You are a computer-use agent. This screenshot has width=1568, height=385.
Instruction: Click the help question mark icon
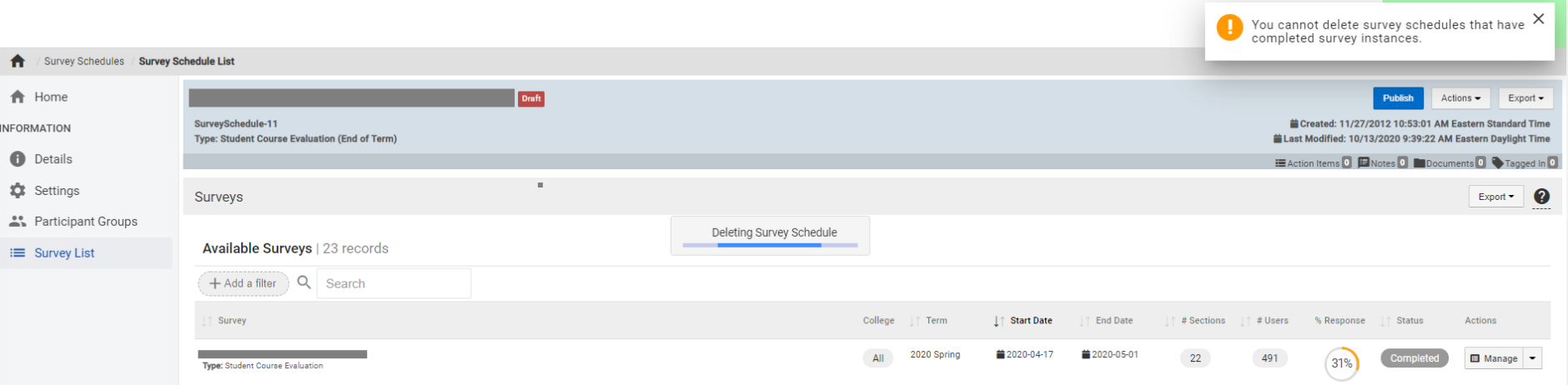click(1541, 197)
